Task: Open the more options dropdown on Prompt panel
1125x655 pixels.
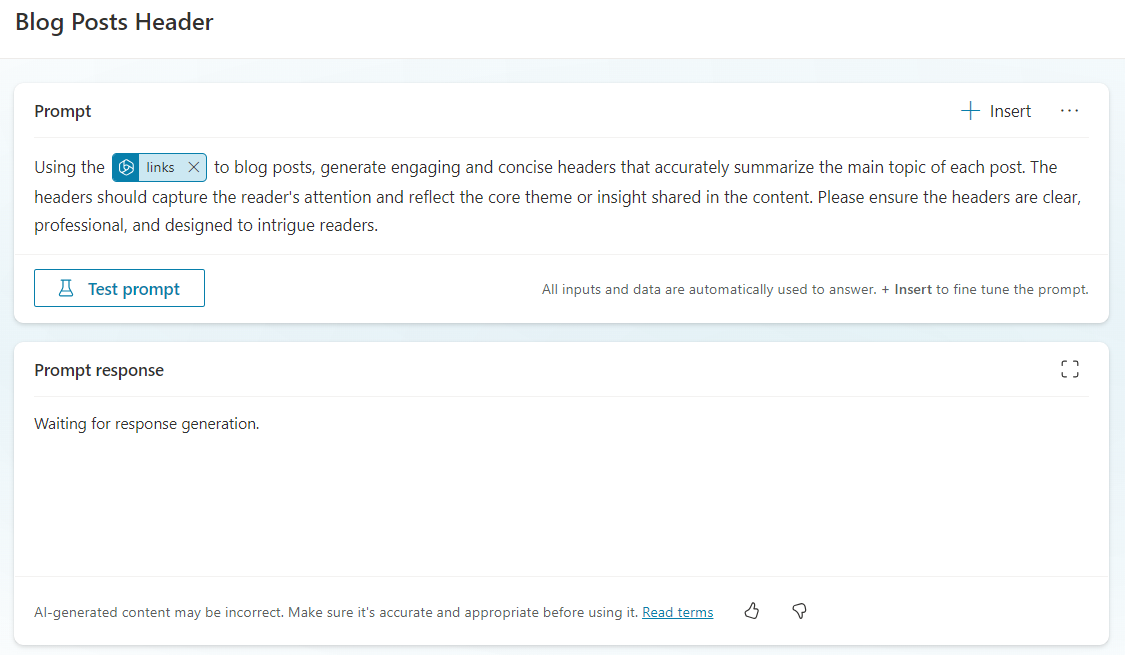Action: pyautogui.click(x=1069, y=111)
